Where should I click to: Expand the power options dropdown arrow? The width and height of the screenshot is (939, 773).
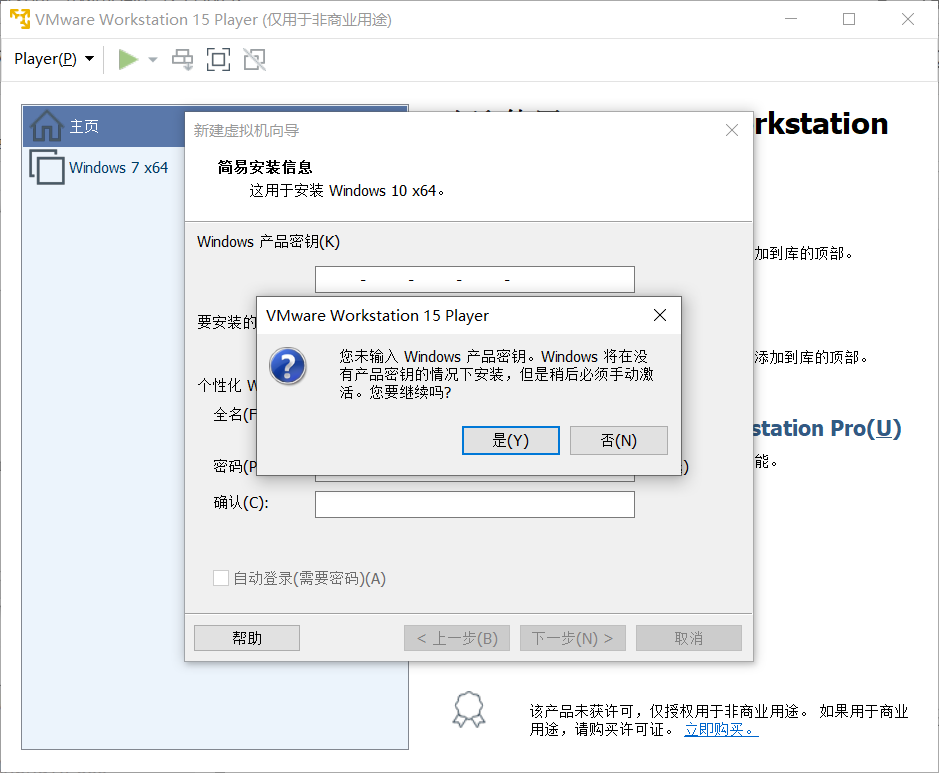point(153,59)
